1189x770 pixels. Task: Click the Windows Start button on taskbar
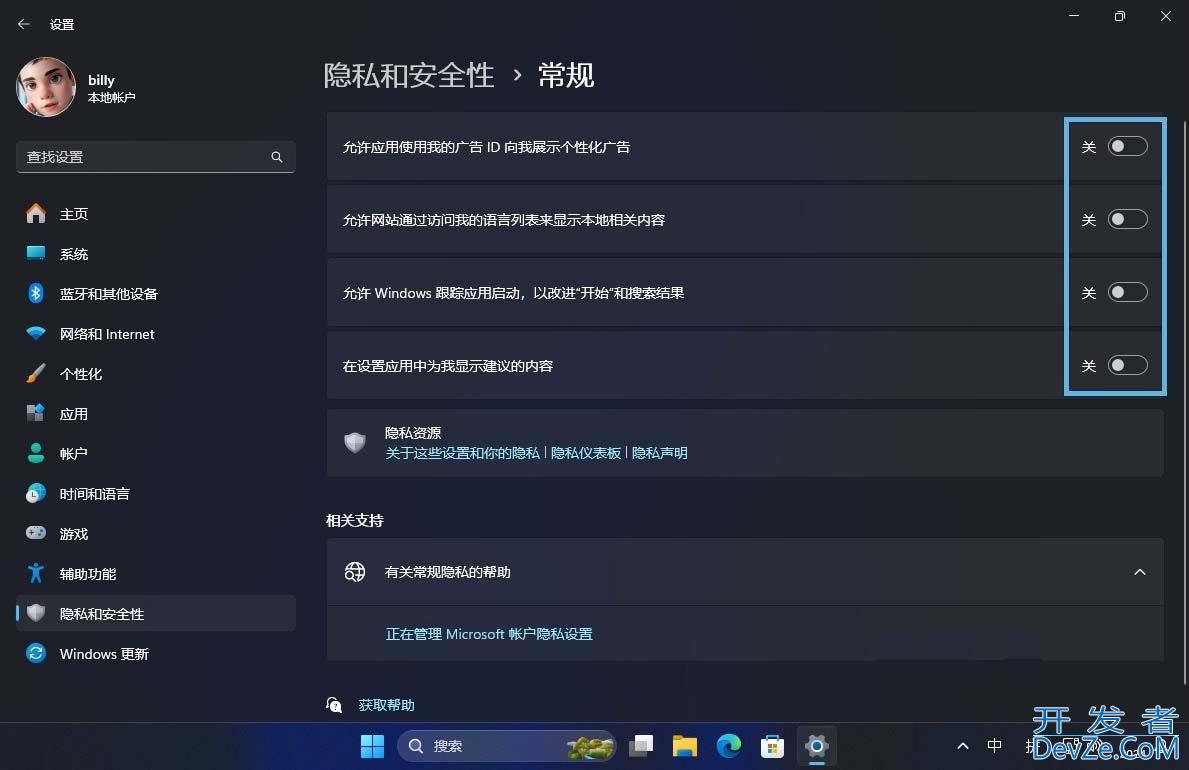pos(372,746)
